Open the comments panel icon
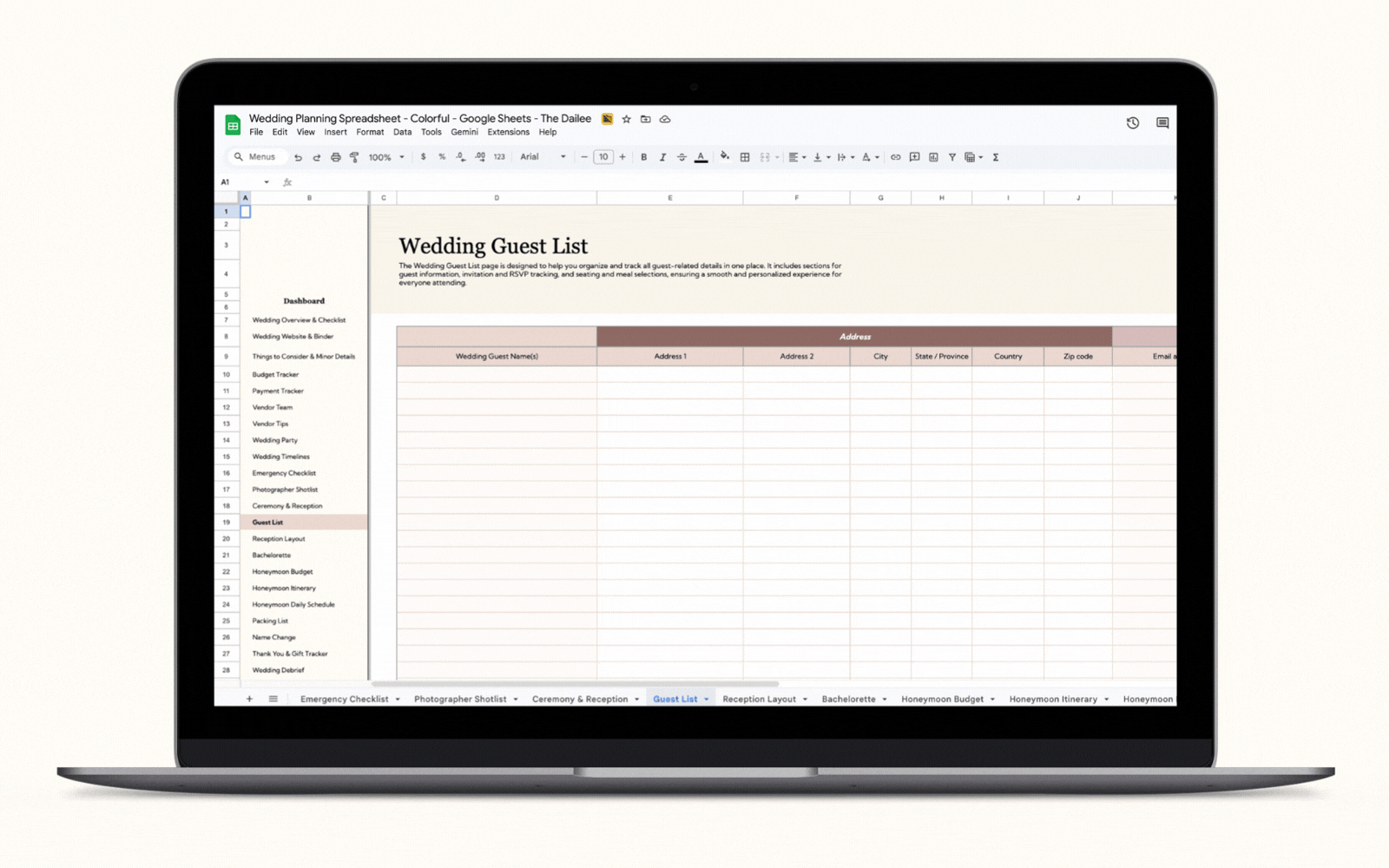 coord(1162,123)
